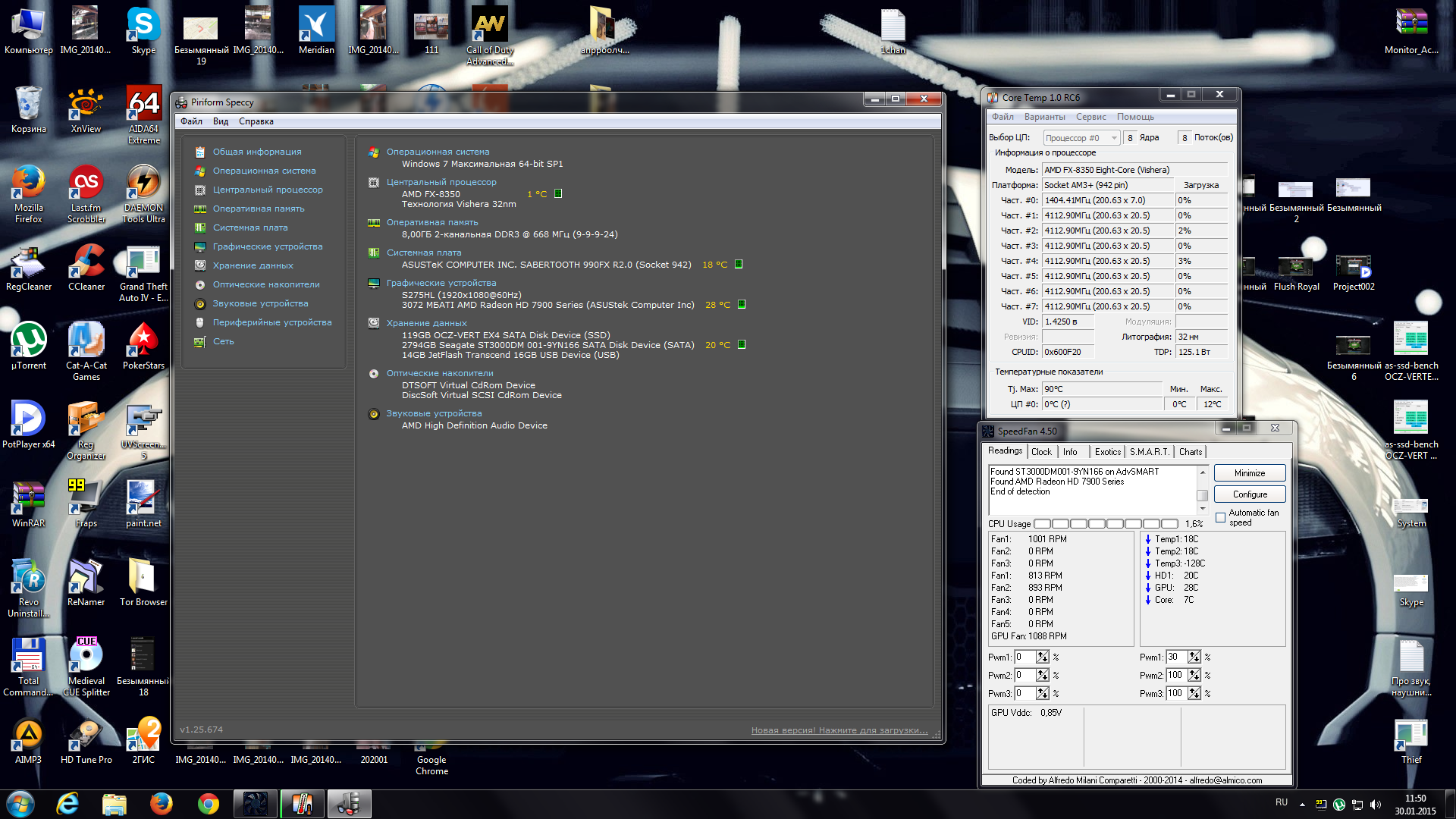
Task: Open the Операционная система heading link in summary
Action: pyautogui.click(x=438, y=152)
